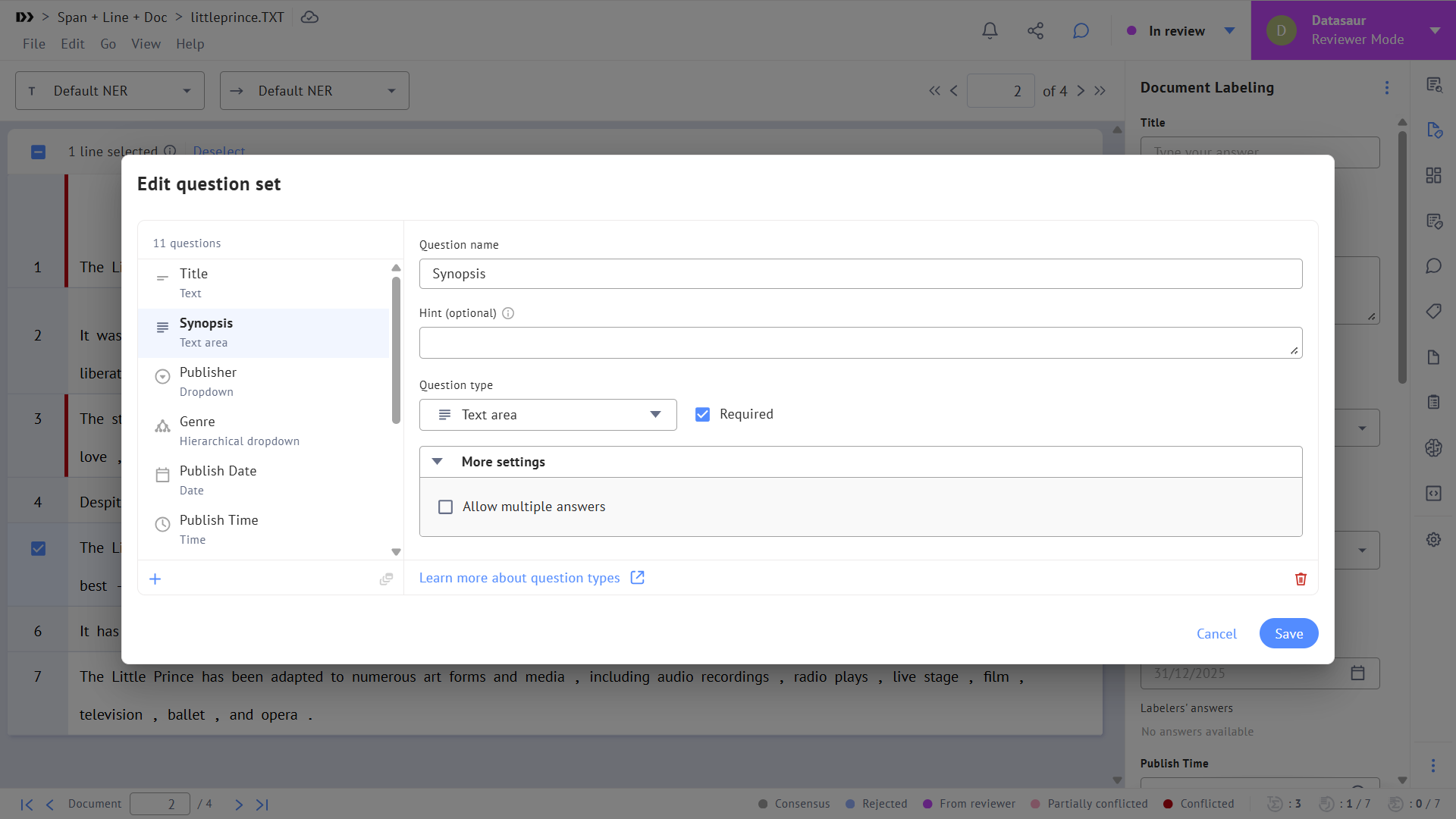
Task: Uncheck the Required checkbox
Action: [702, 414]
